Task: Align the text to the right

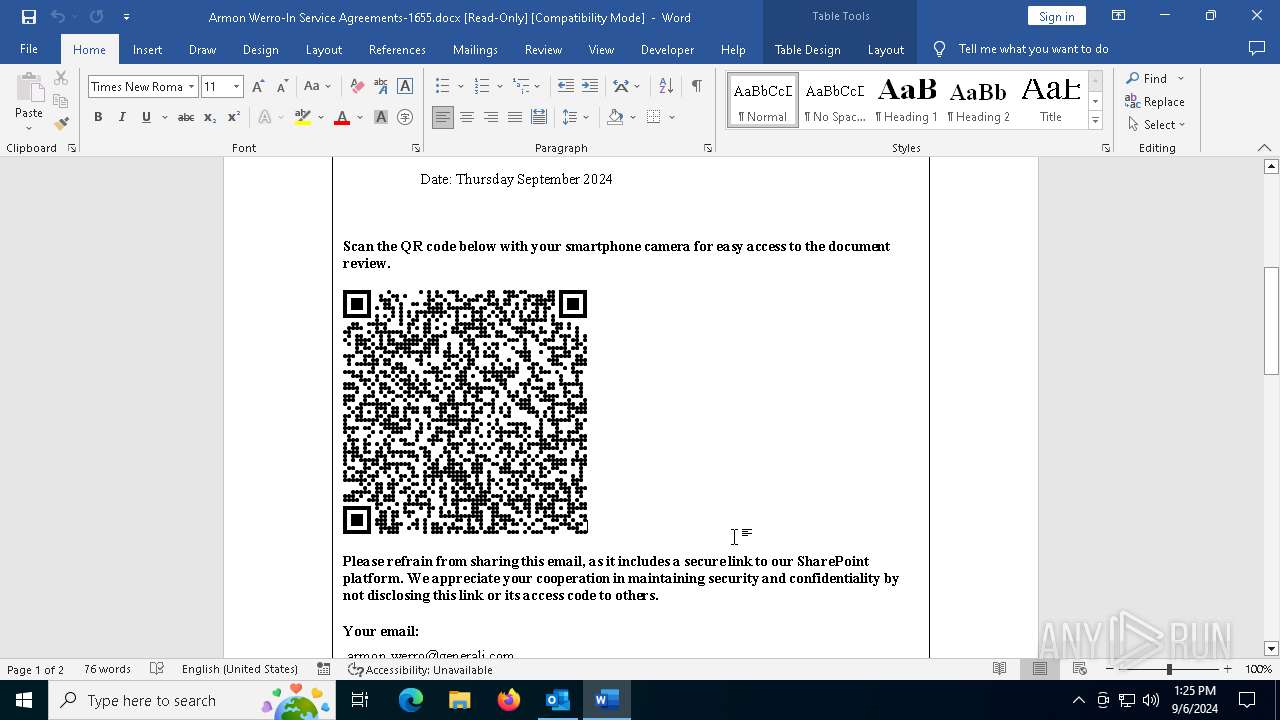Action: 491,117
